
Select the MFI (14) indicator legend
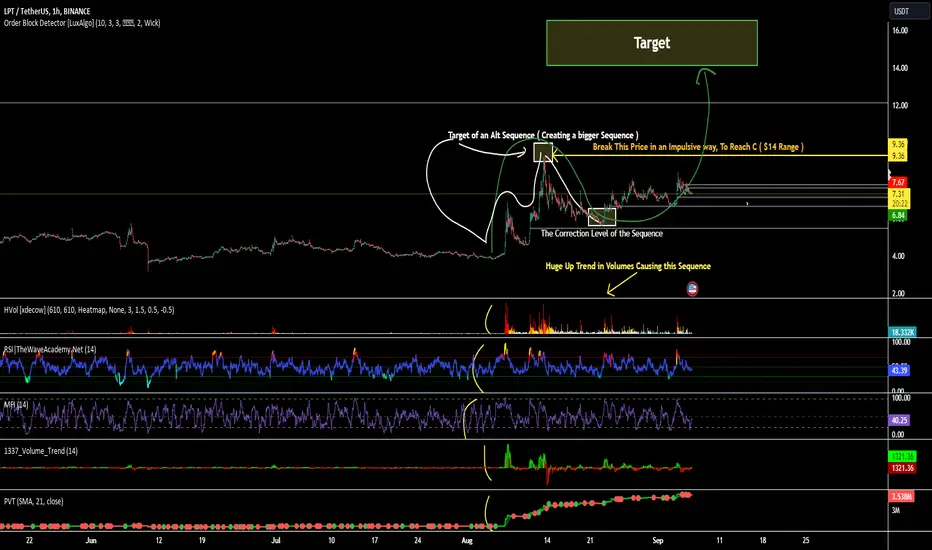(x=16, y=404)
